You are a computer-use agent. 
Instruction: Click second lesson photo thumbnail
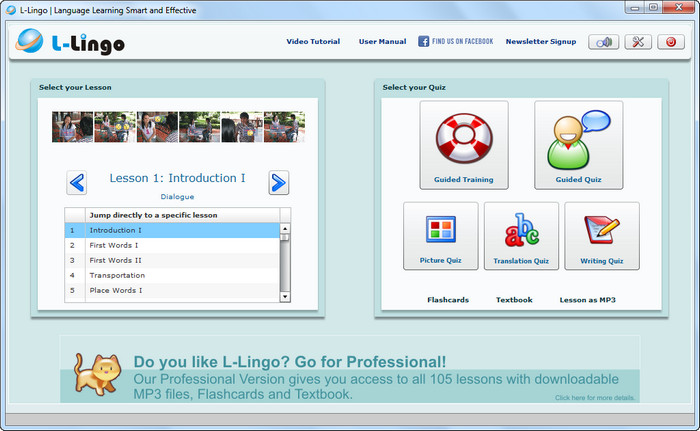coord(115,127)
